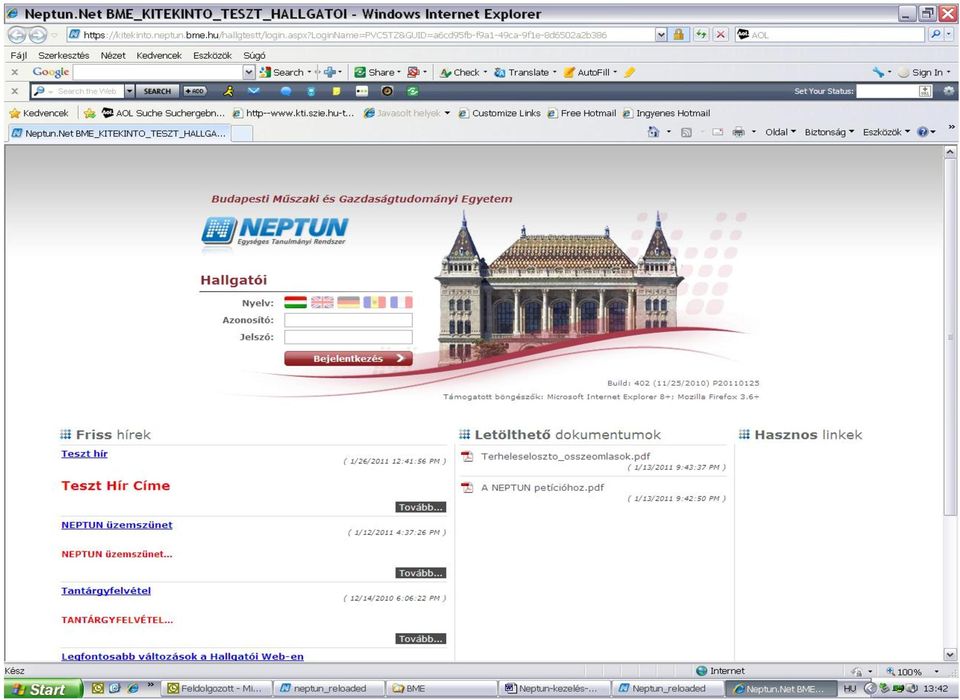Viewport: 960px width, 700px height.
Task: Click the mail envelope icon on AOL toolbar
Action: [253, 91]
